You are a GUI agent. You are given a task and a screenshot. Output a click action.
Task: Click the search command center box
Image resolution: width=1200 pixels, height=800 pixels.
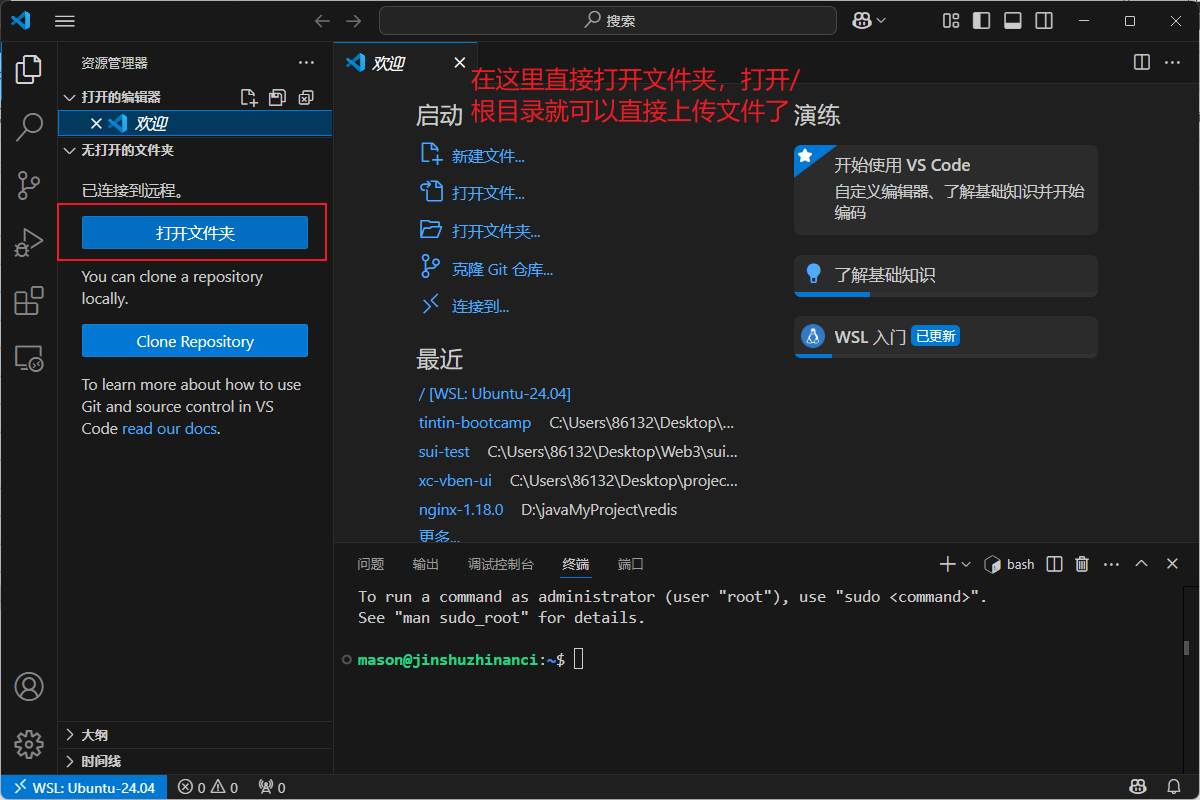tap(608, 20)
